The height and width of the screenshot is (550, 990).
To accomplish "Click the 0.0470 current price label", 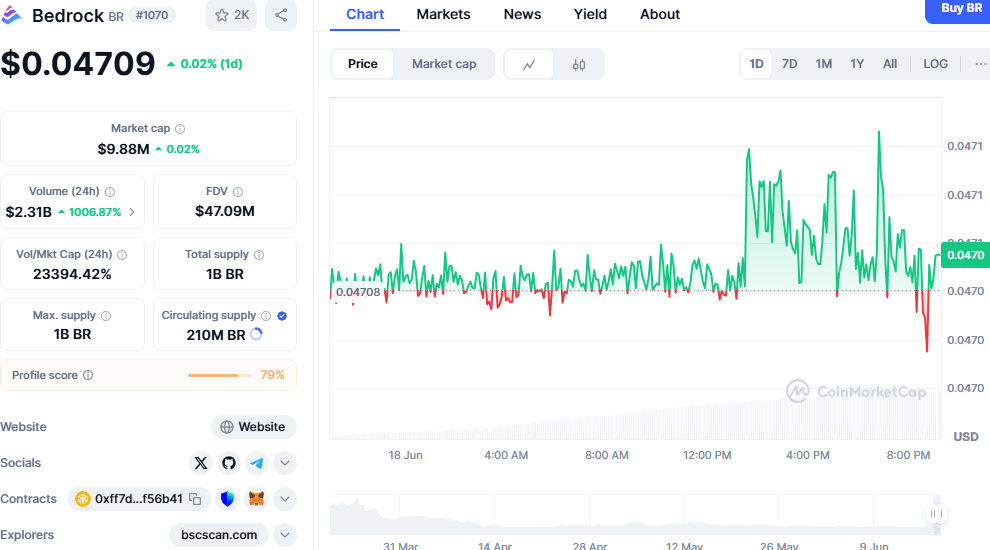I will pyautogui.click(x=965, y=255).
